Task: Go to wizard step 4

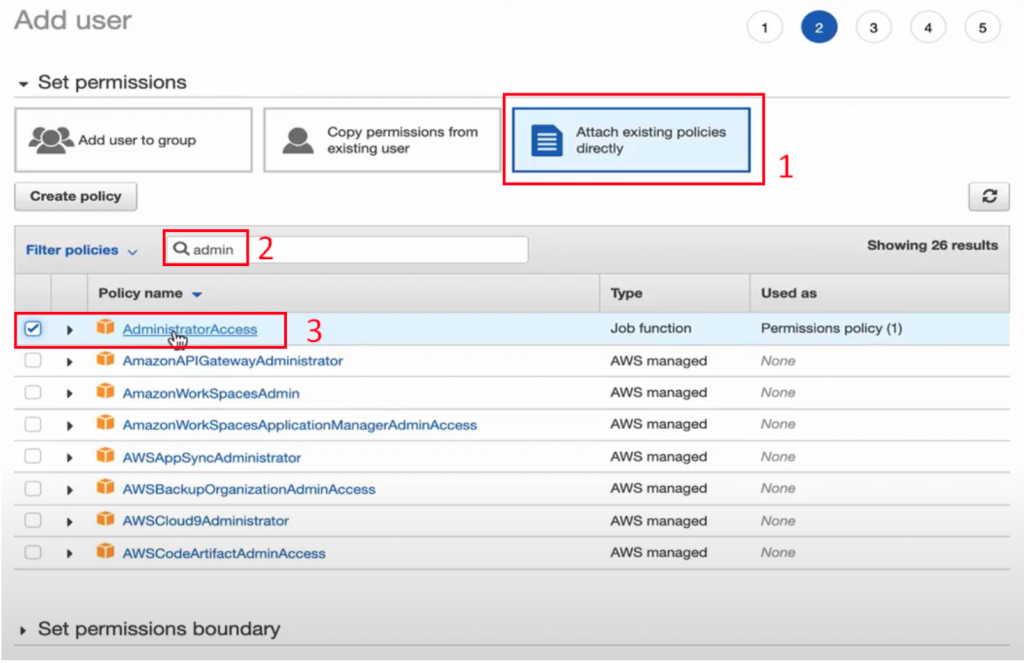Action: pyautogui.click(x=927, y=27)
